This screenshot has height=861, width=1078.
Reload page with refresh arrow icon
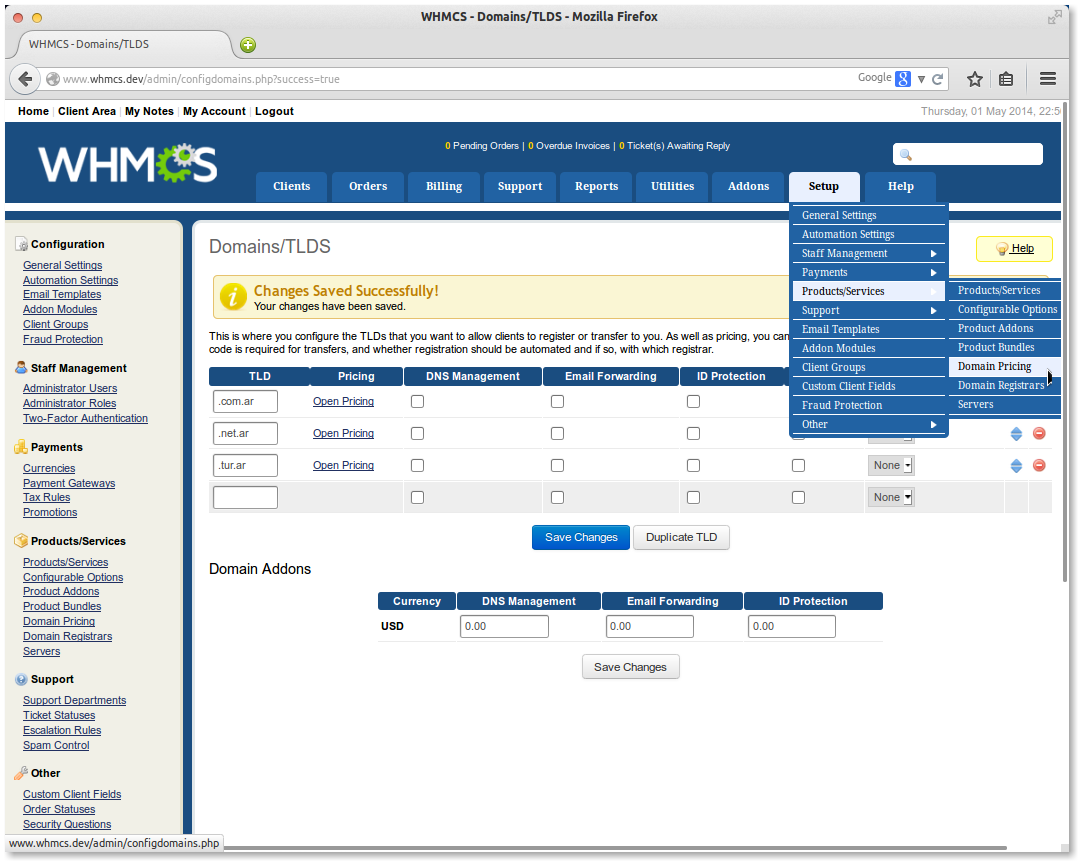[937, 79]
